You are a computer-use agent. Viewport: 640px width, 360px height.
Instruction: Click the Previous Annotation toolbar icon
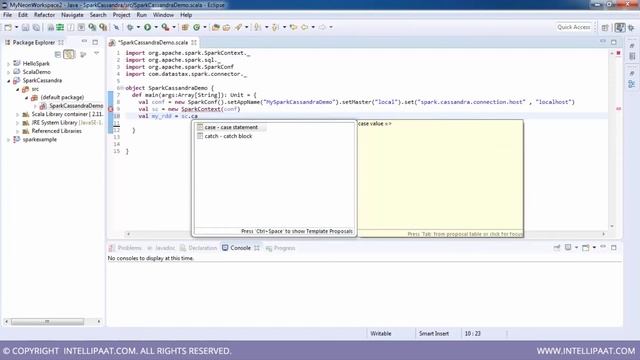[276, 27]
